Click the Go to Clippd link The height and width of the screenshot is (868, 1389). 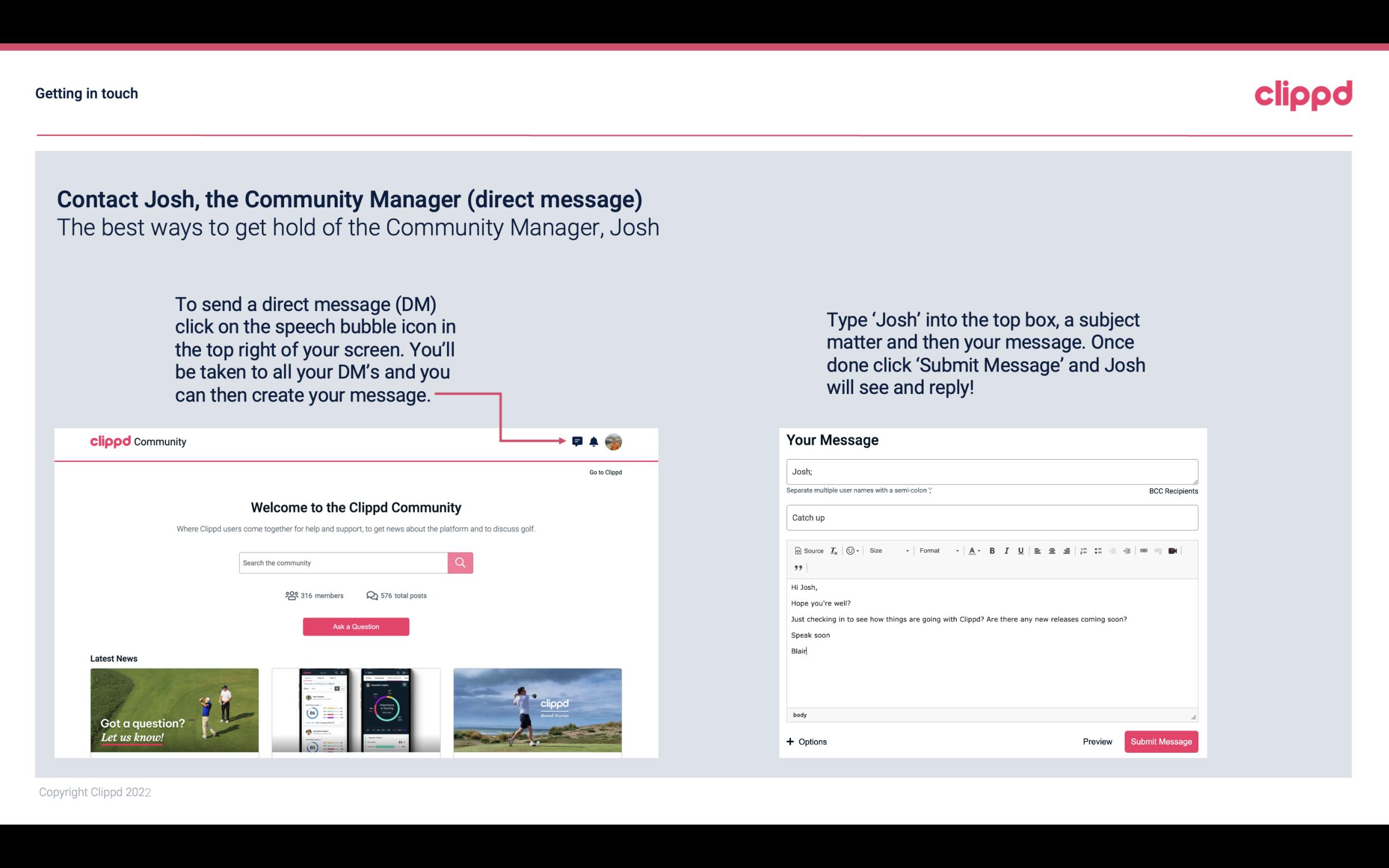coord(604,472)
